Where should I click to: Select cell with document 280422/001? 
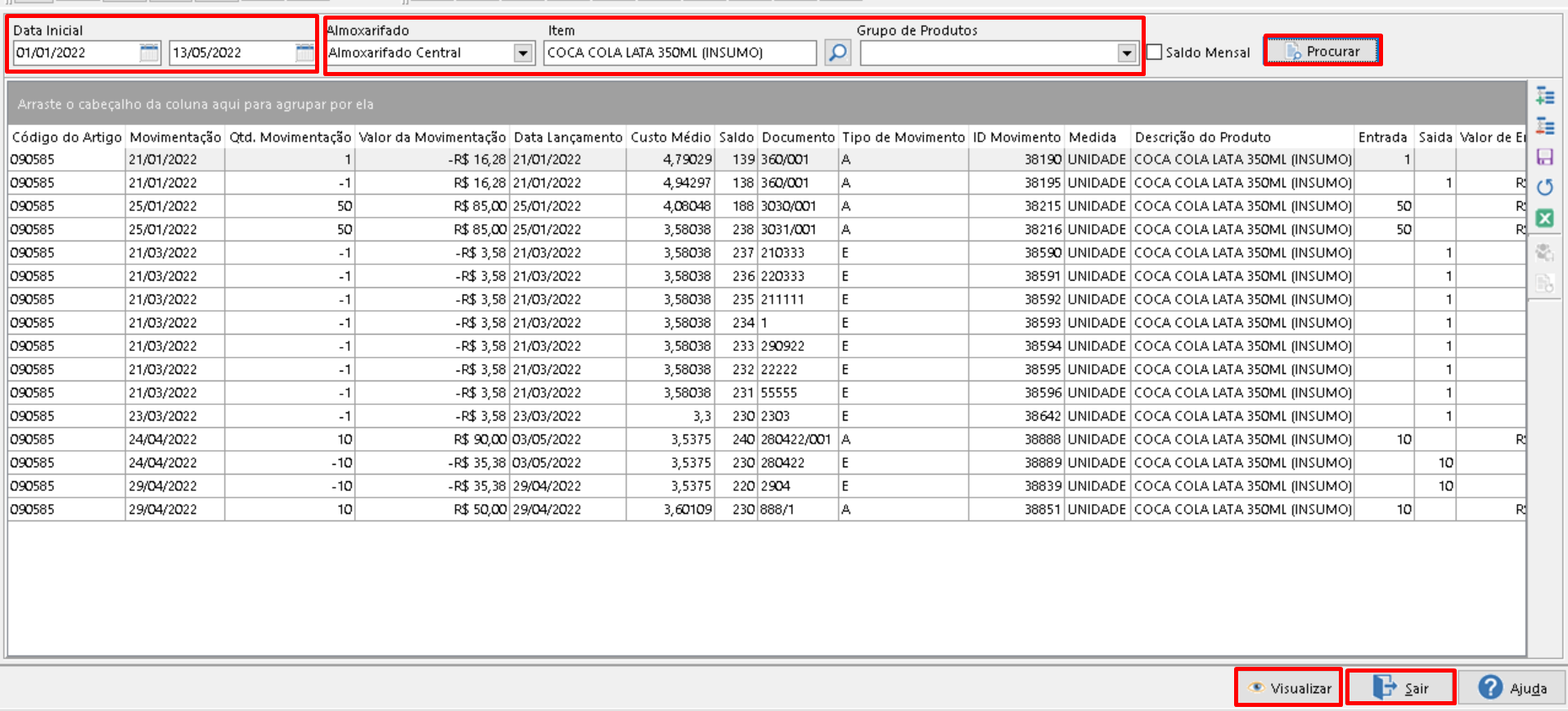point(798,439)
